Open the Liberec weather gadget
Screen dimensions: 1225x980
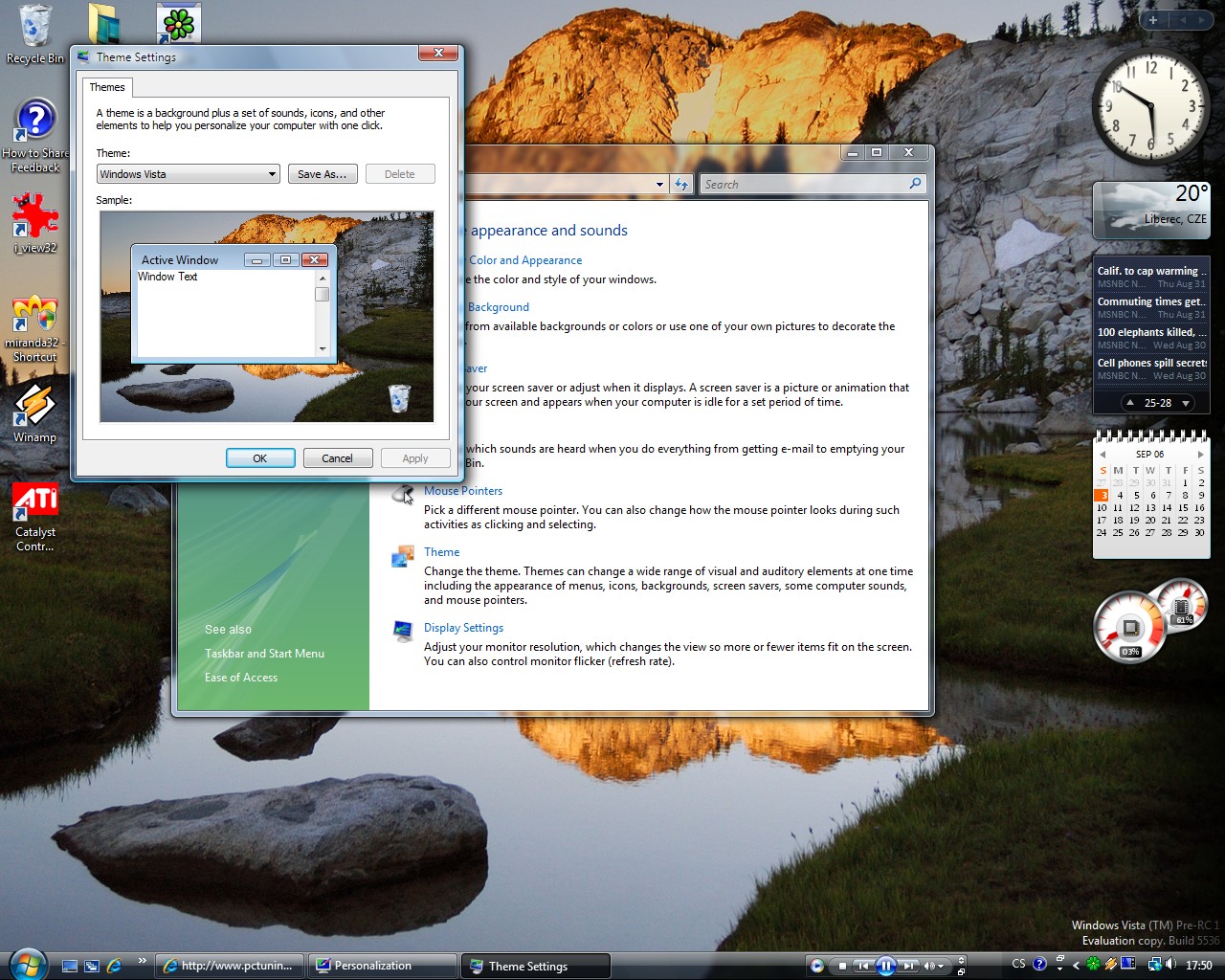1151,211
